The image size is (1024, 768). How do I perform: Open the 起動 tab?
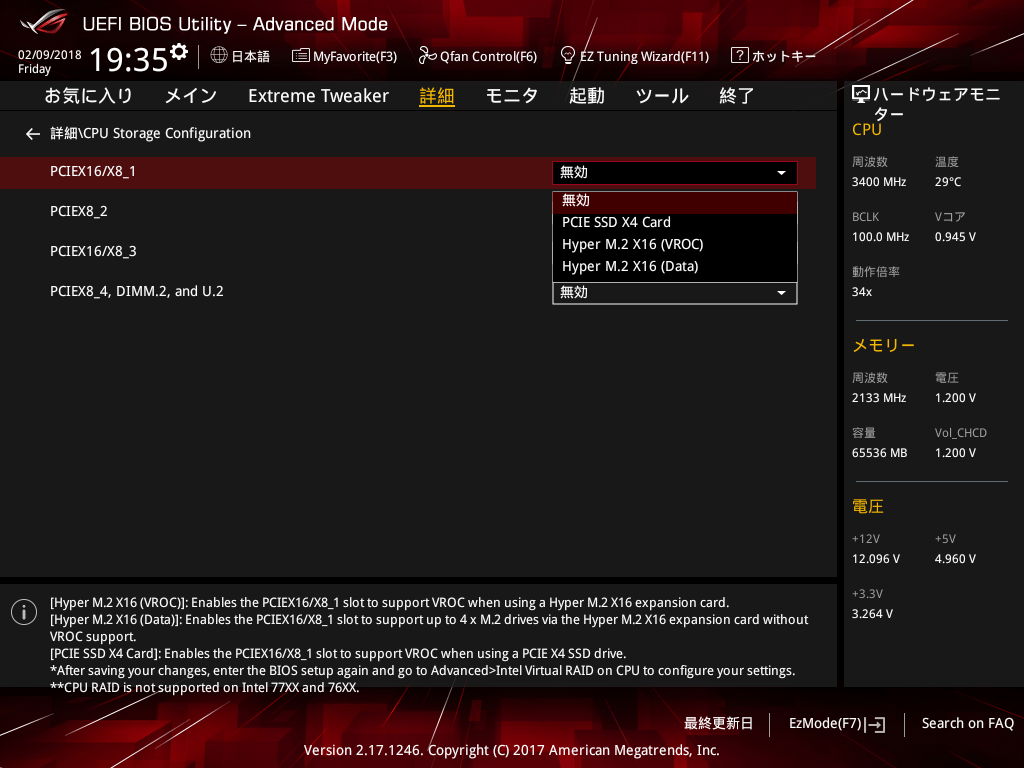pyautogui.click(x=586, y=96)
